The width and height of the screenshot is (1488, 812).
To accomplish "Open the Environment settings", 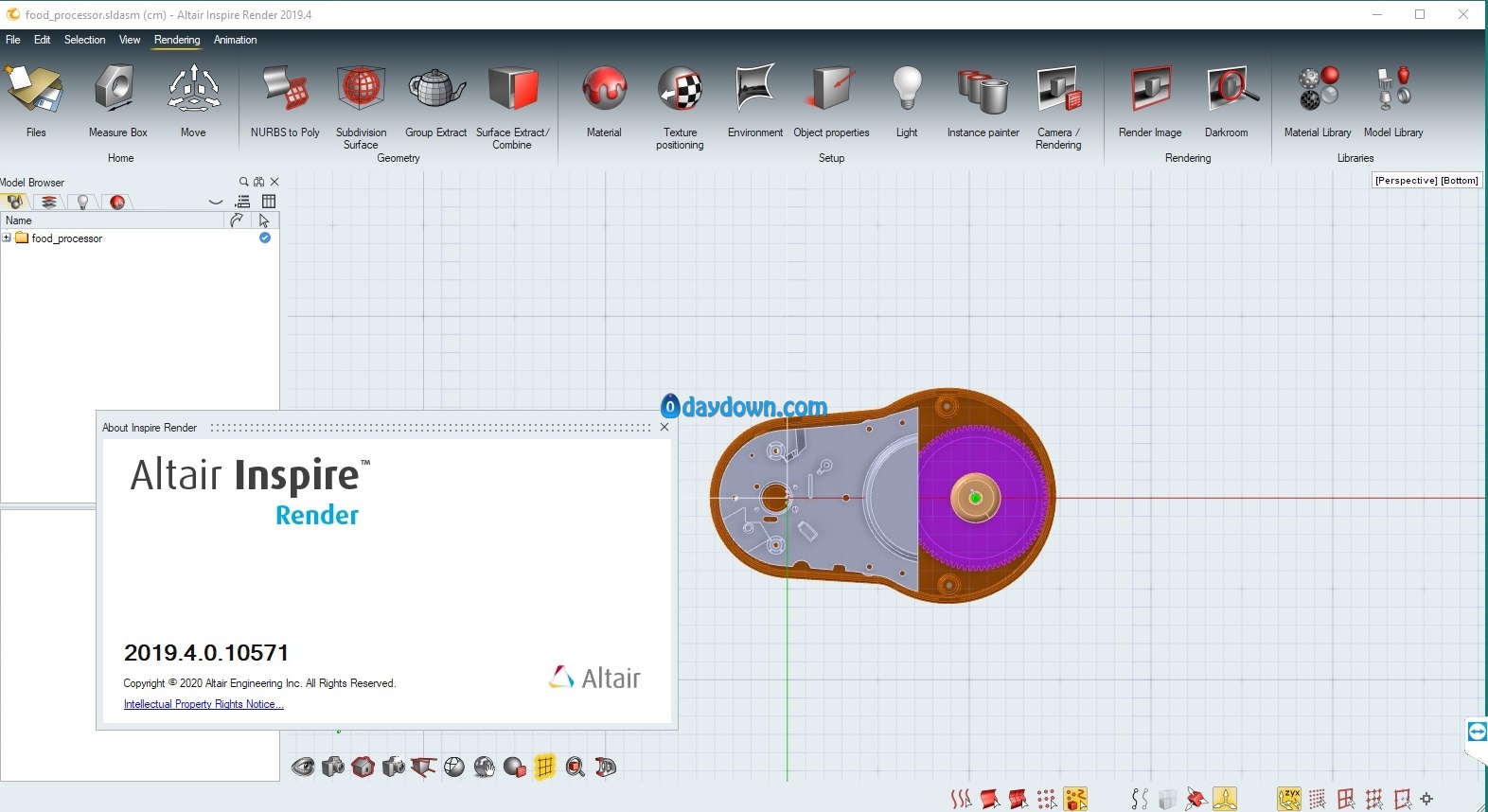I will coord(755,100).
